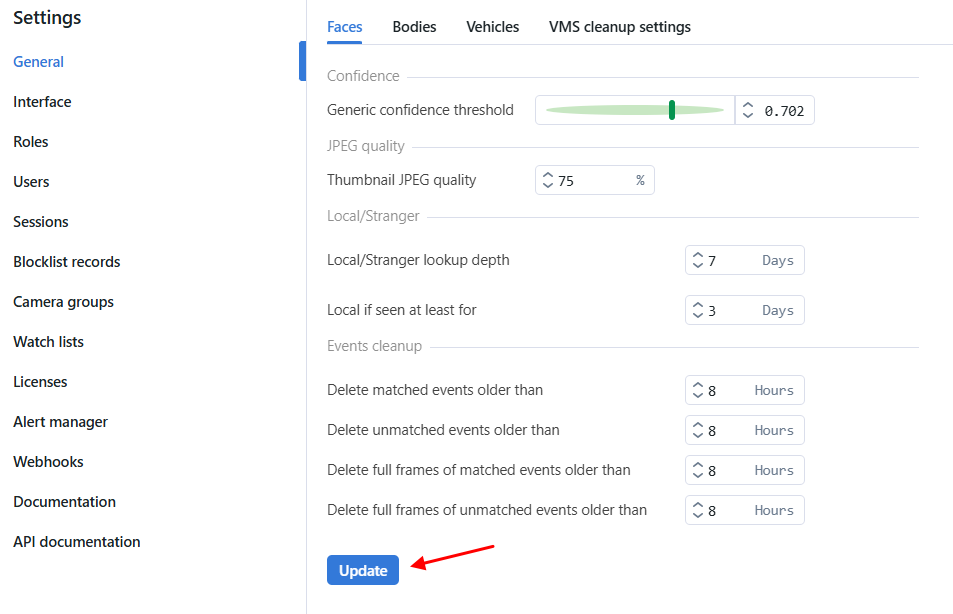The height and width of the screenshot is (614, 953).
Task: Click stepper for Delete matched events older than
Action: click(x=697, y=390)
